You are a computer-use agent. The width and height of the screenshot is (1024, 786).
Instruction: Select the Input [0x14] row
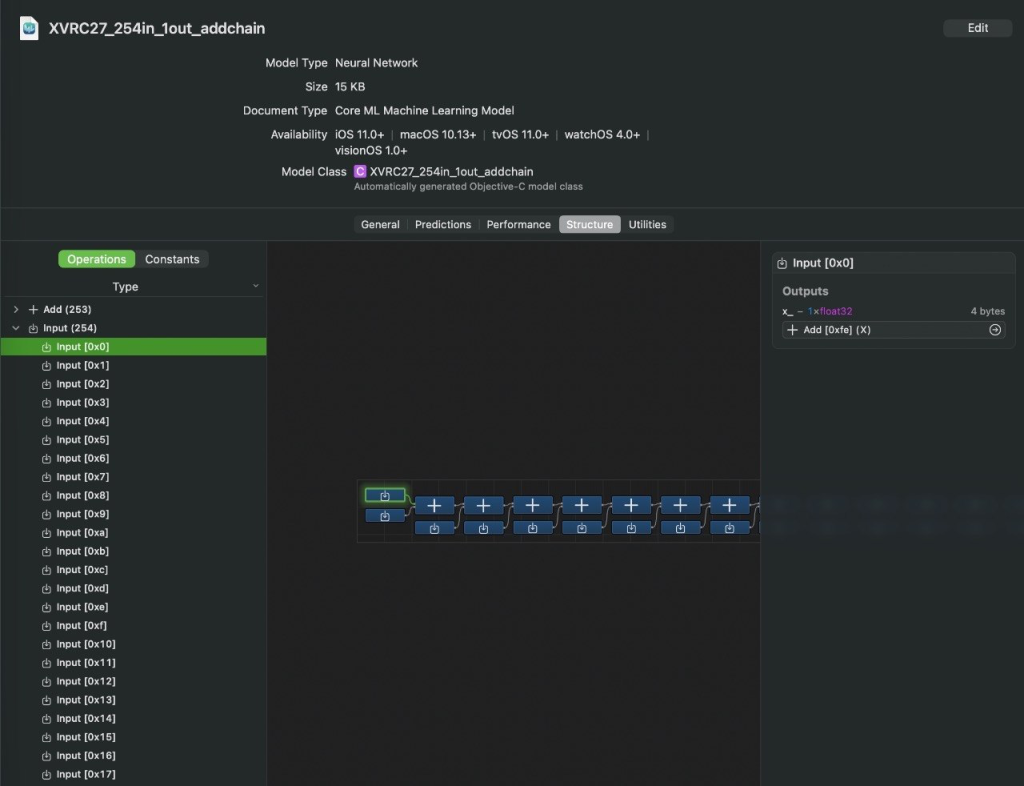point(133,719)
